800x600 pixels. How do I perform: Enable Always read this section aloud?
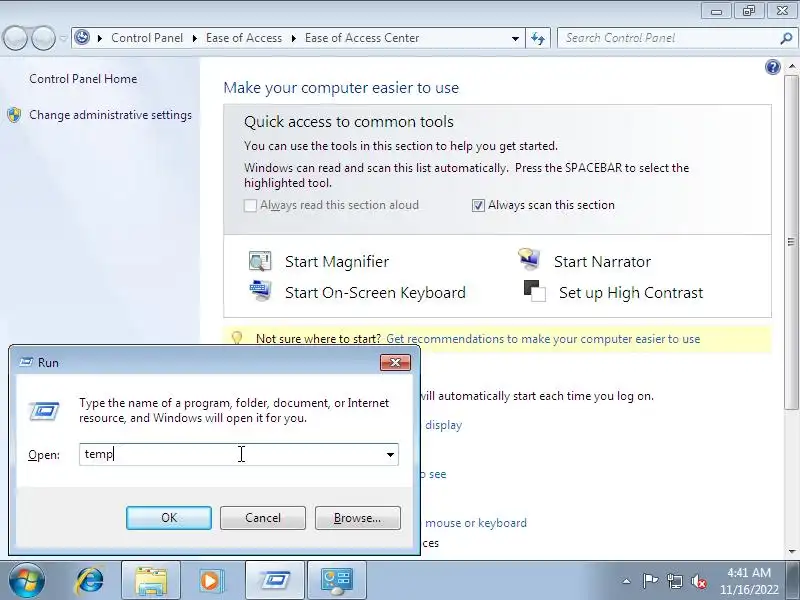pyautogui.click(x=250, y=205)
